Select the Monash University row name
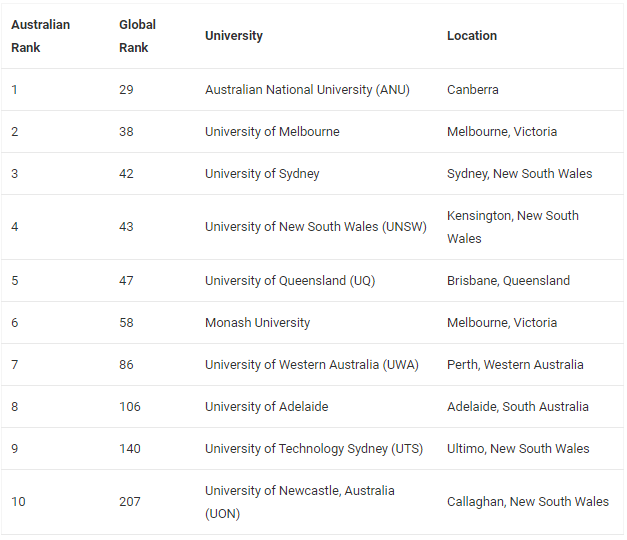Viewport: 627px width, 540px height. 258,323
